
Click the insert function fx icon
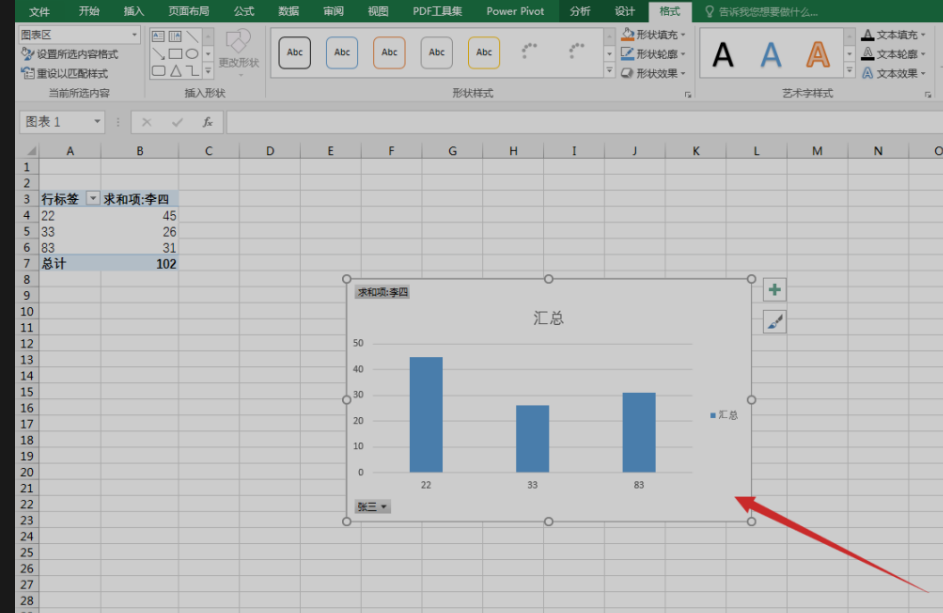tap(207, 122)
